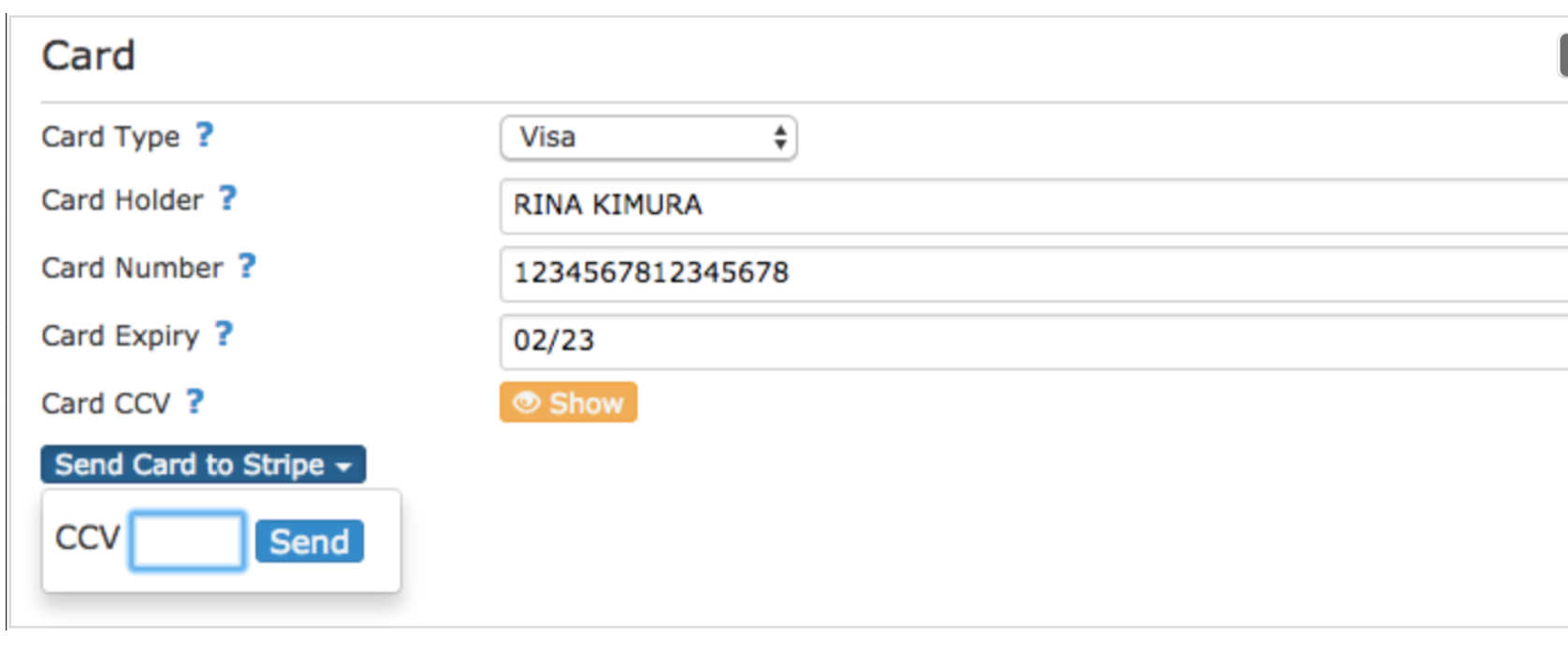Click the RINA KIMURA card holder field
The width and height of the screenshot is (1568, 651).
pos(1029,205)
